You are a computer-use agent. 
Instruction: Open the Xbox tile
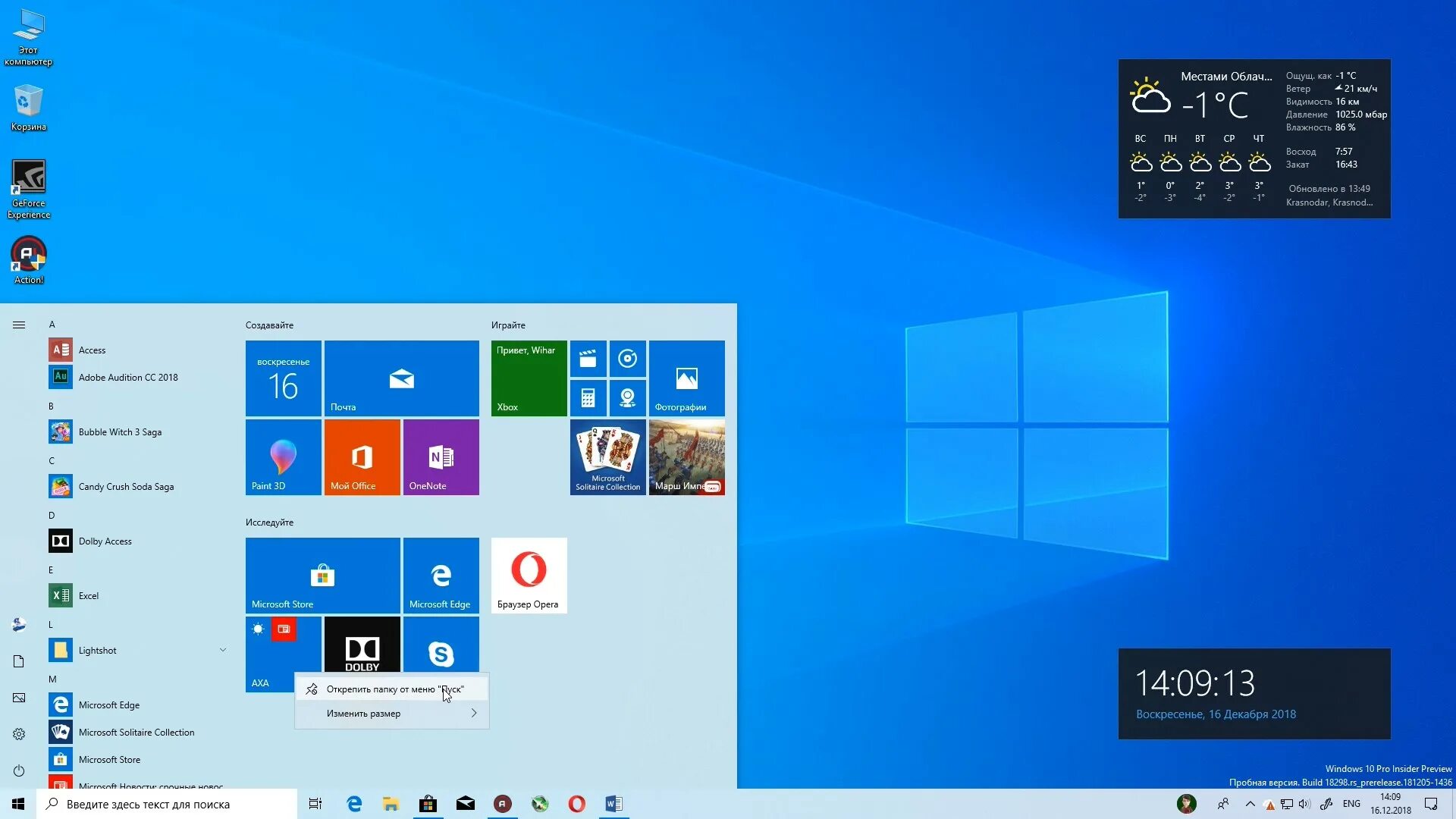pos(529,378)
